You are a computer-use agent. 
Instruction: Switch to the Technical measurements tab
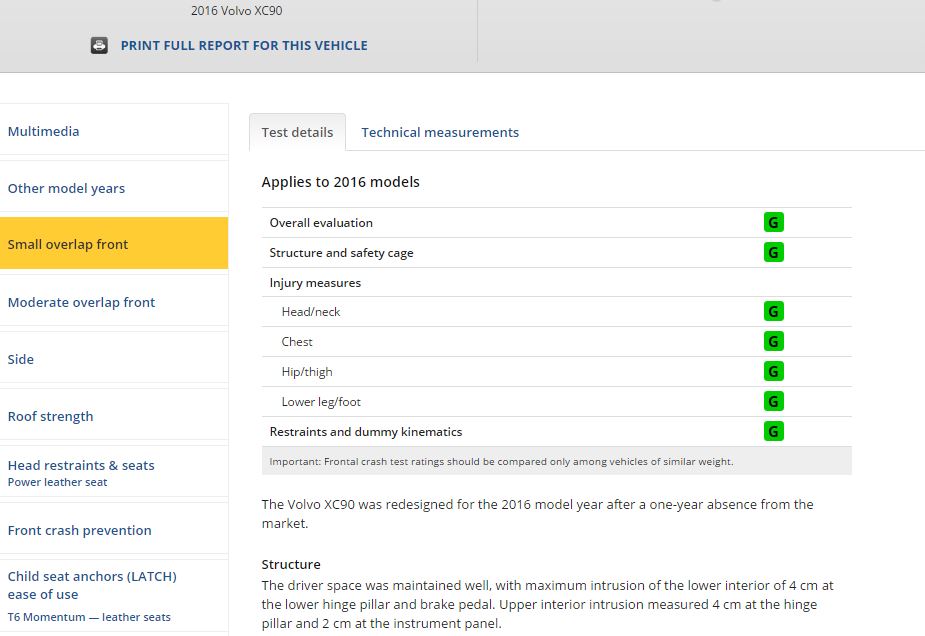point(440,132)
